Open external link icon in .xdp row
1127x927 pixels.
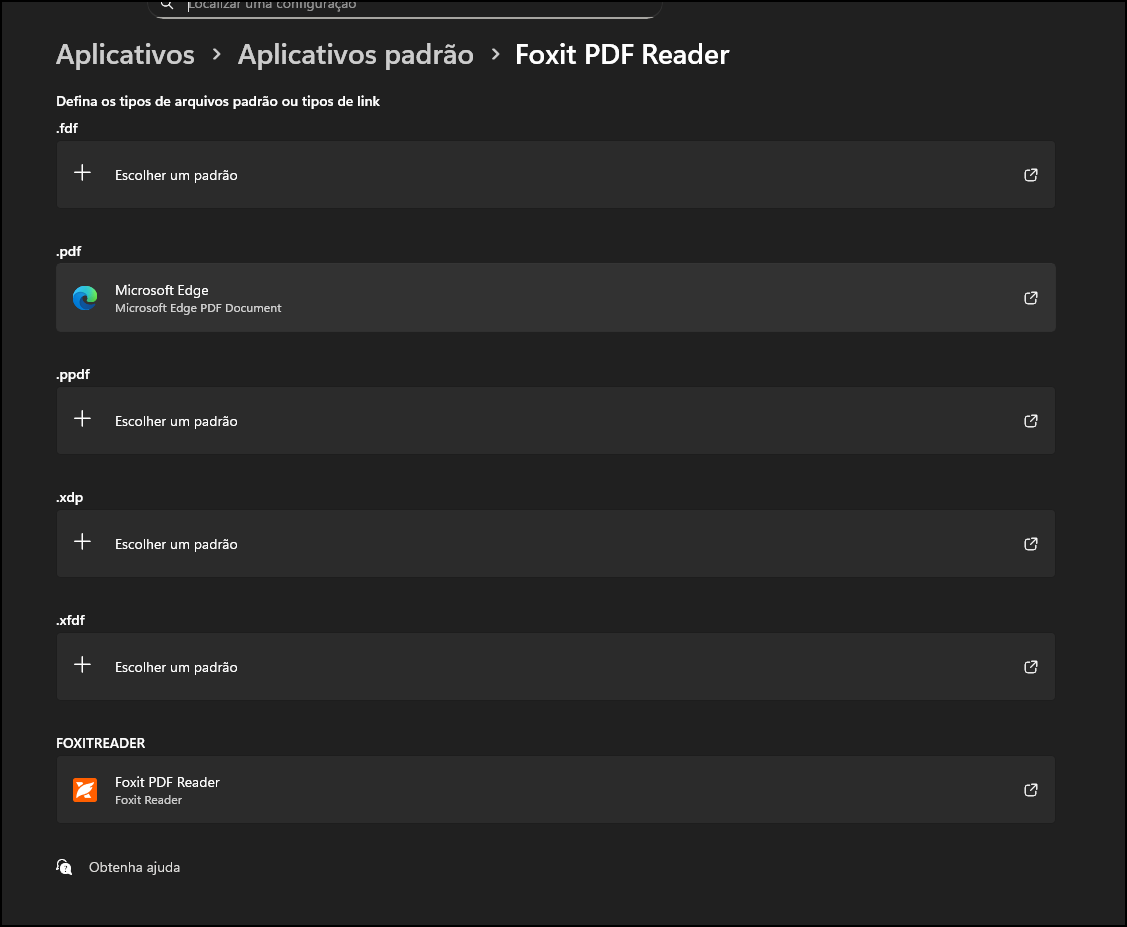pyautogui.click(x=1031, y=544)
